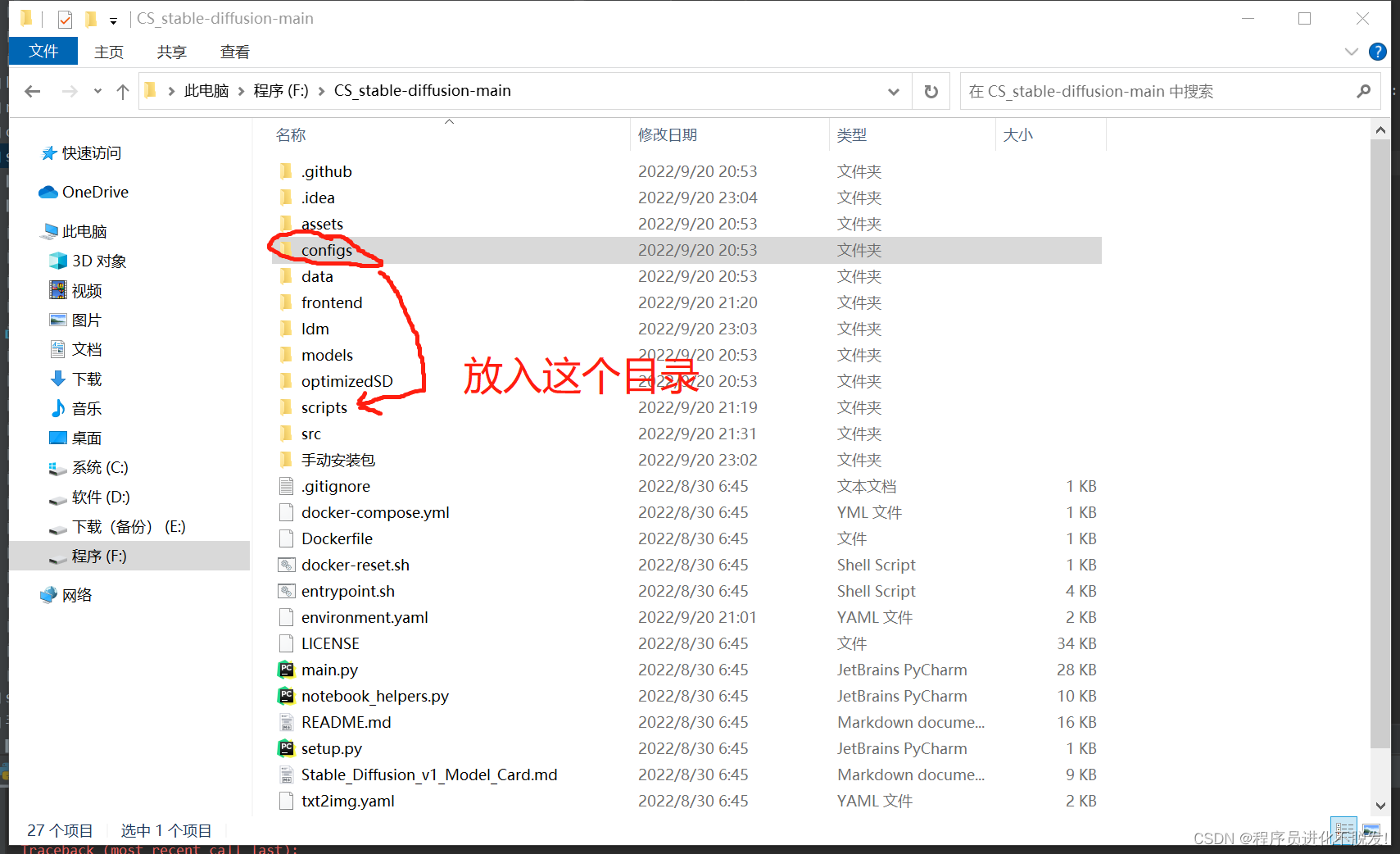
Task: Refresh the current folder view
Action: (x=931, y=91)
